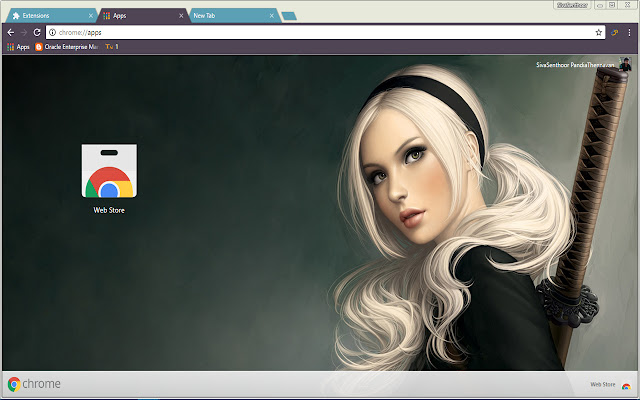Open the Web Store app icon
The width and height of the screenshot is (640, 400).
tap(109, 171)
